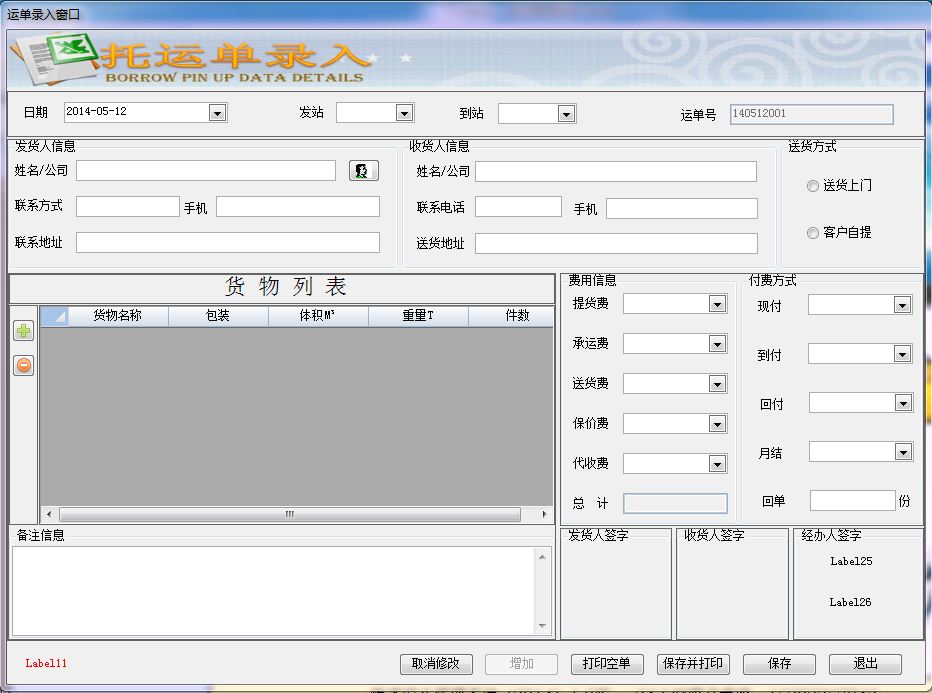Click the 回单 copies input field
Image resolution: width=932 pixels, height=693 pixels.
(x=853, y=500)
